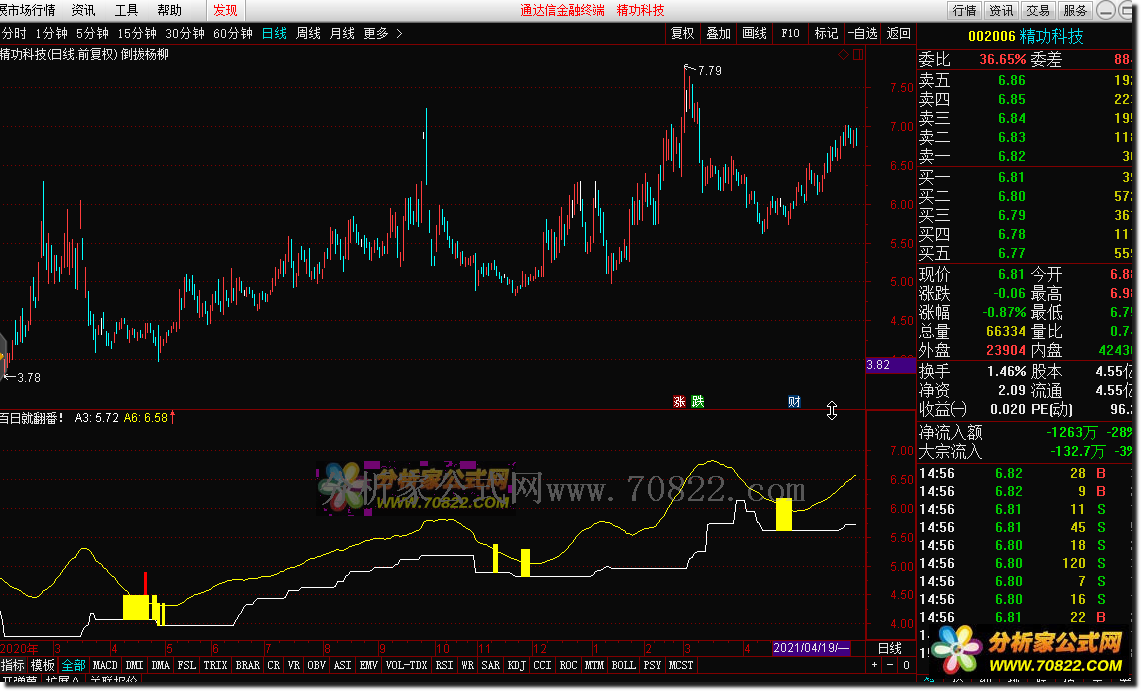The width and height of the screenshot is (1142, 691).
Task: Toggle the side panel layout icon
Action: tap(858, 55)
